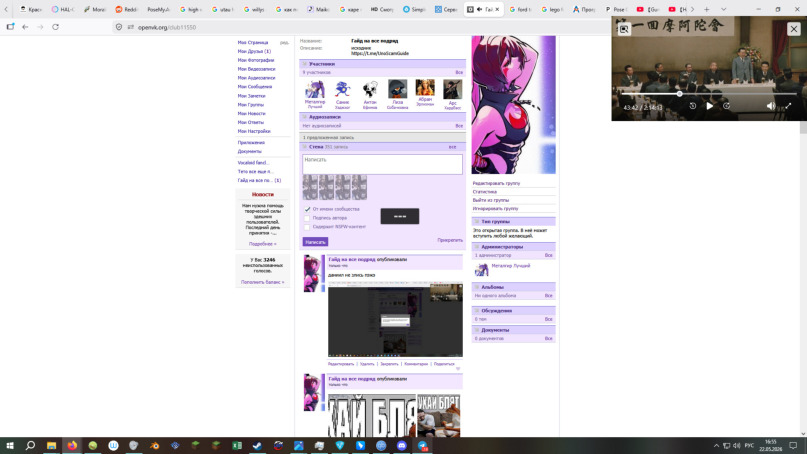Viewport: 807px width, 454px height.
Task: Click 'Удалить' under the first post
Action: pyautogui.click(x=367, y=364)
